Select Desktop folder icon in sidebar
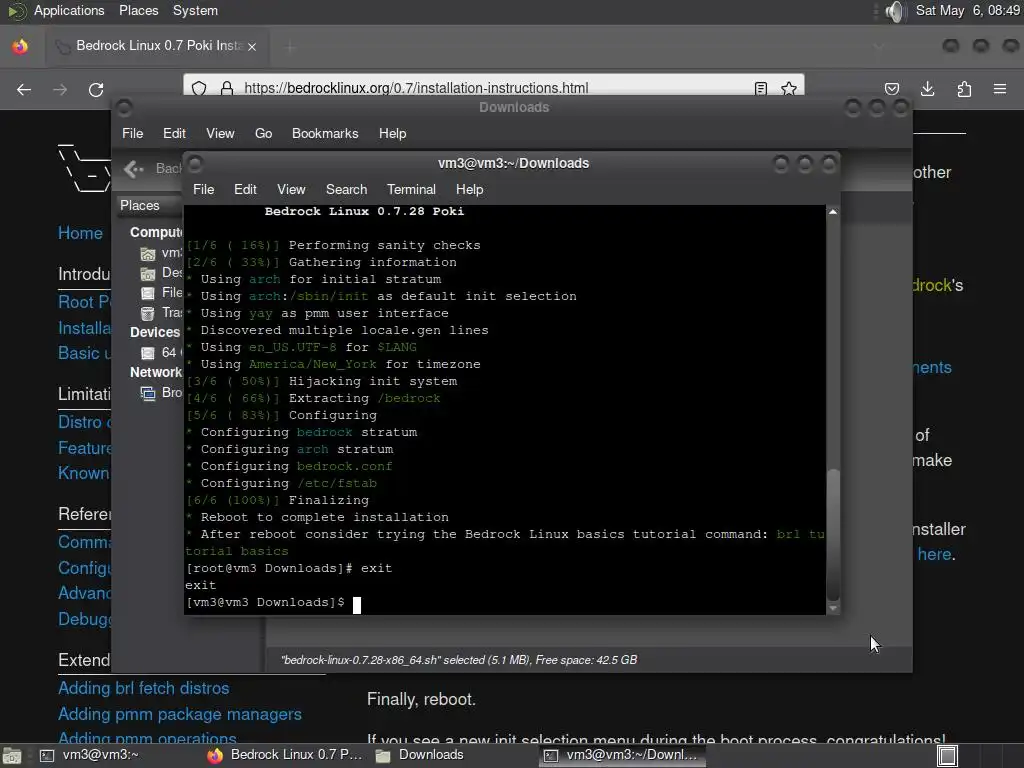Screen dimensions: 1024x768 (148, 274)
